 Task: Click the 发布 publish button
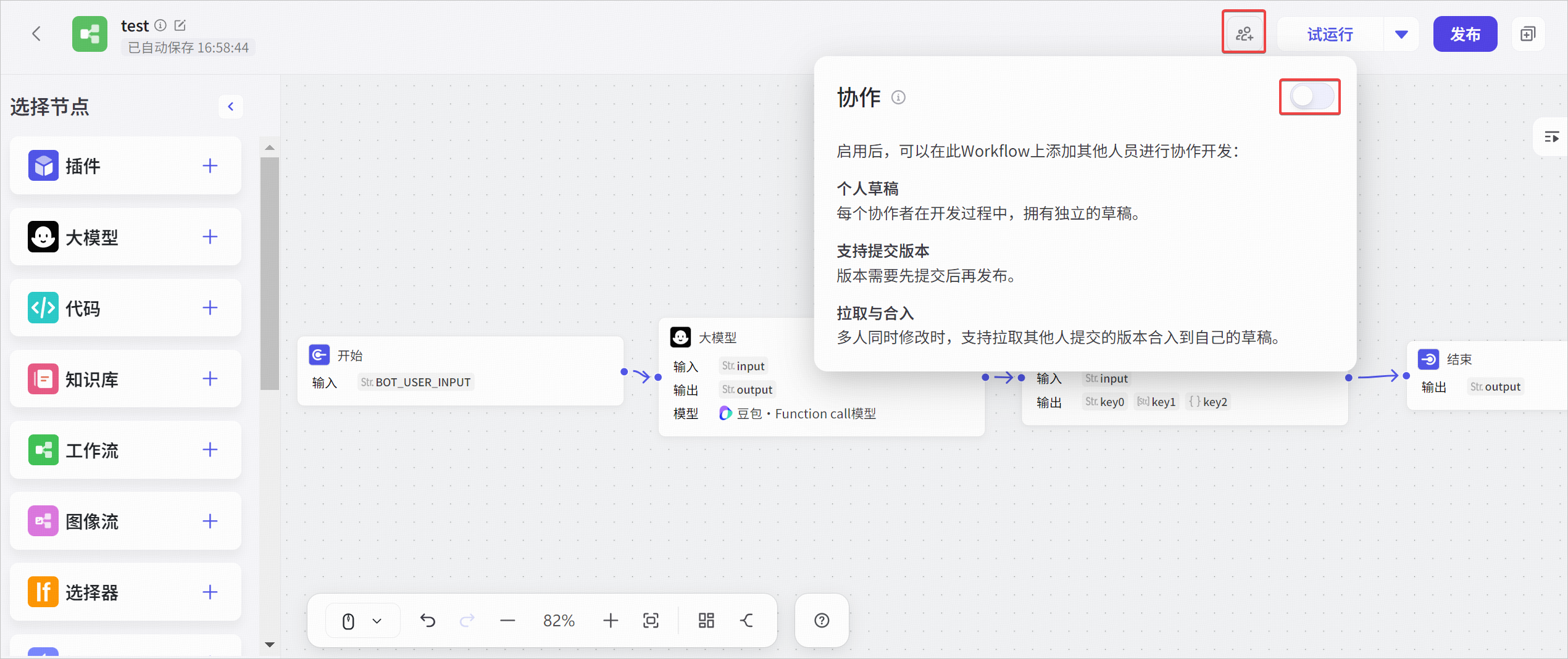click(1465, 34)
